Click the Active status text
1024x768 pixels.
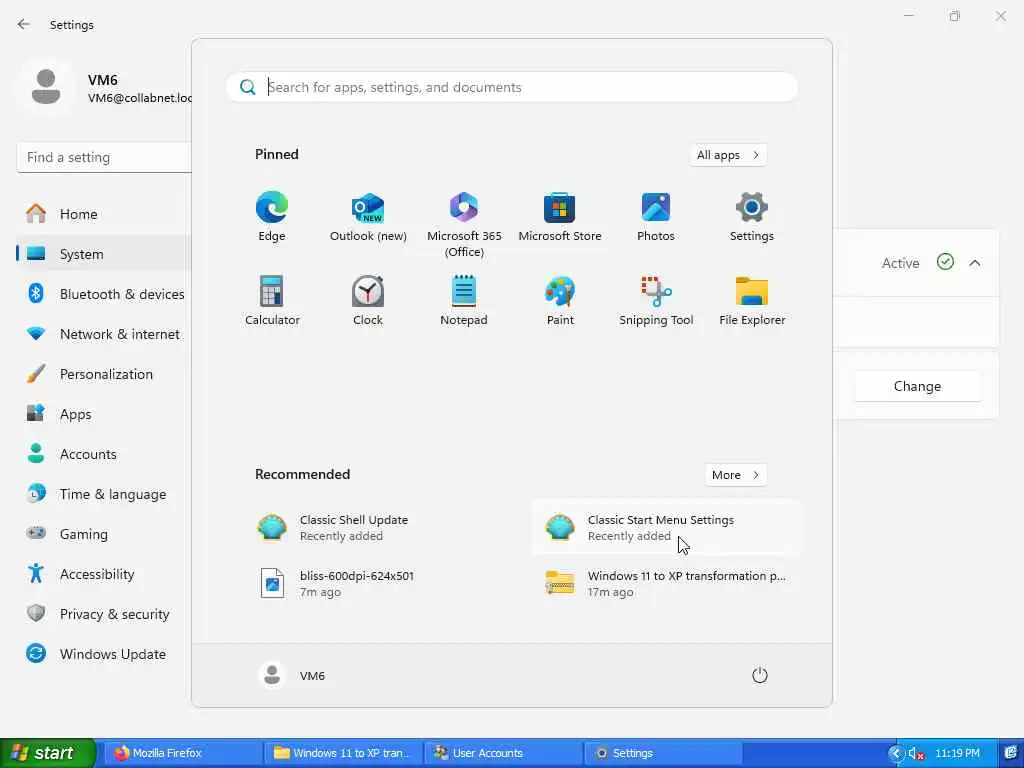click(900, 263)
